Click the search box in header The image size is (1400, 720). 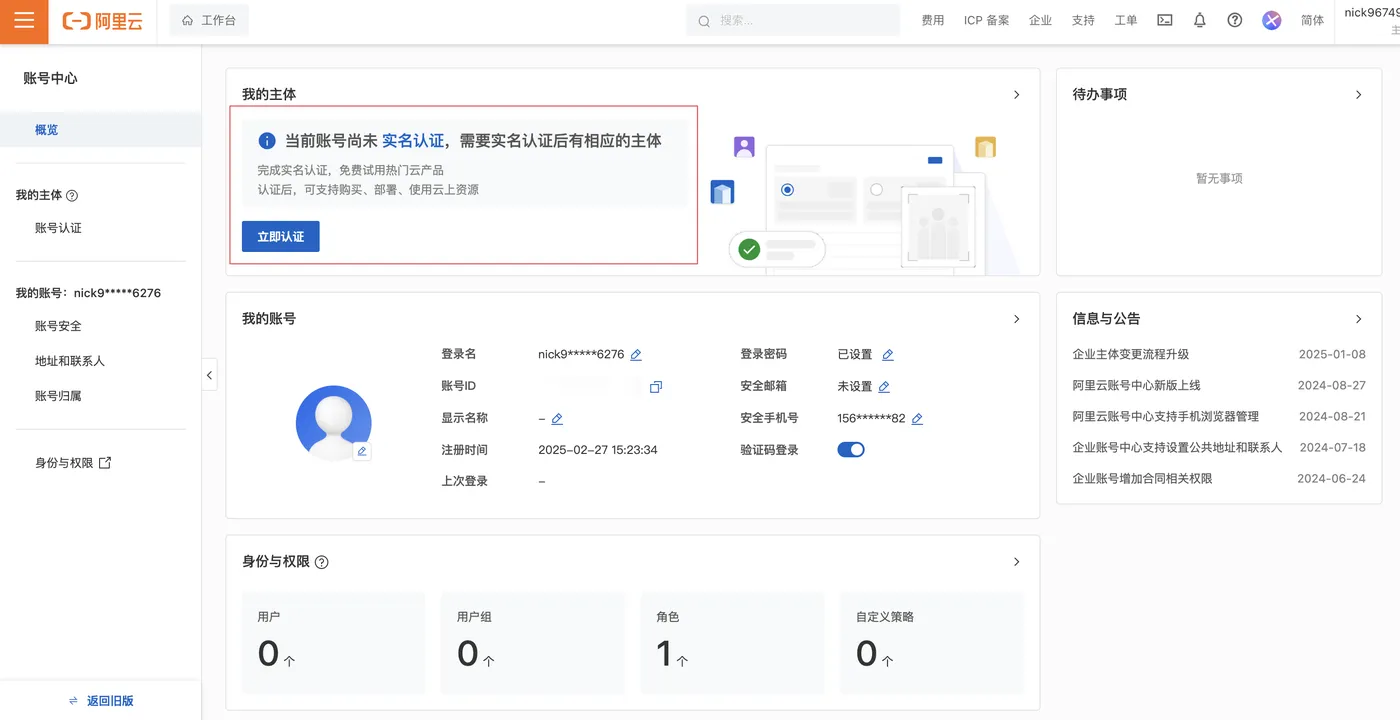pyautogui.click(x=793, y=20)
